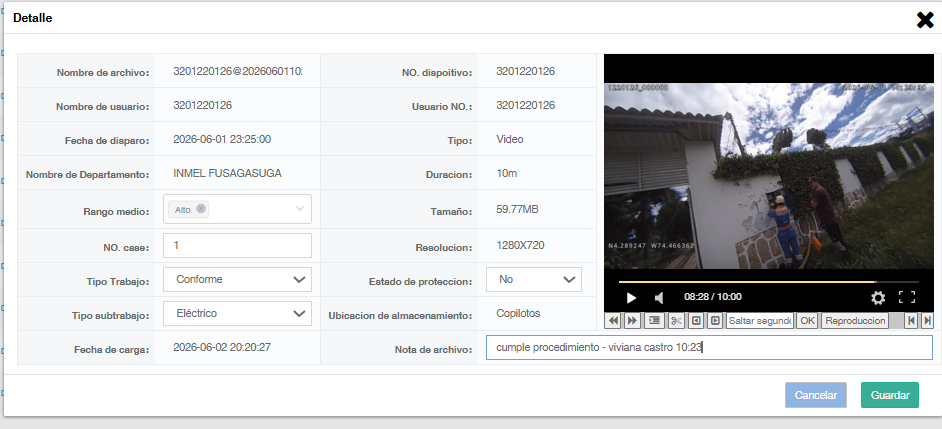Remove the Alto tag in Rango medio
The height and width of the screenshot is (429, 942).
(201, 209)
